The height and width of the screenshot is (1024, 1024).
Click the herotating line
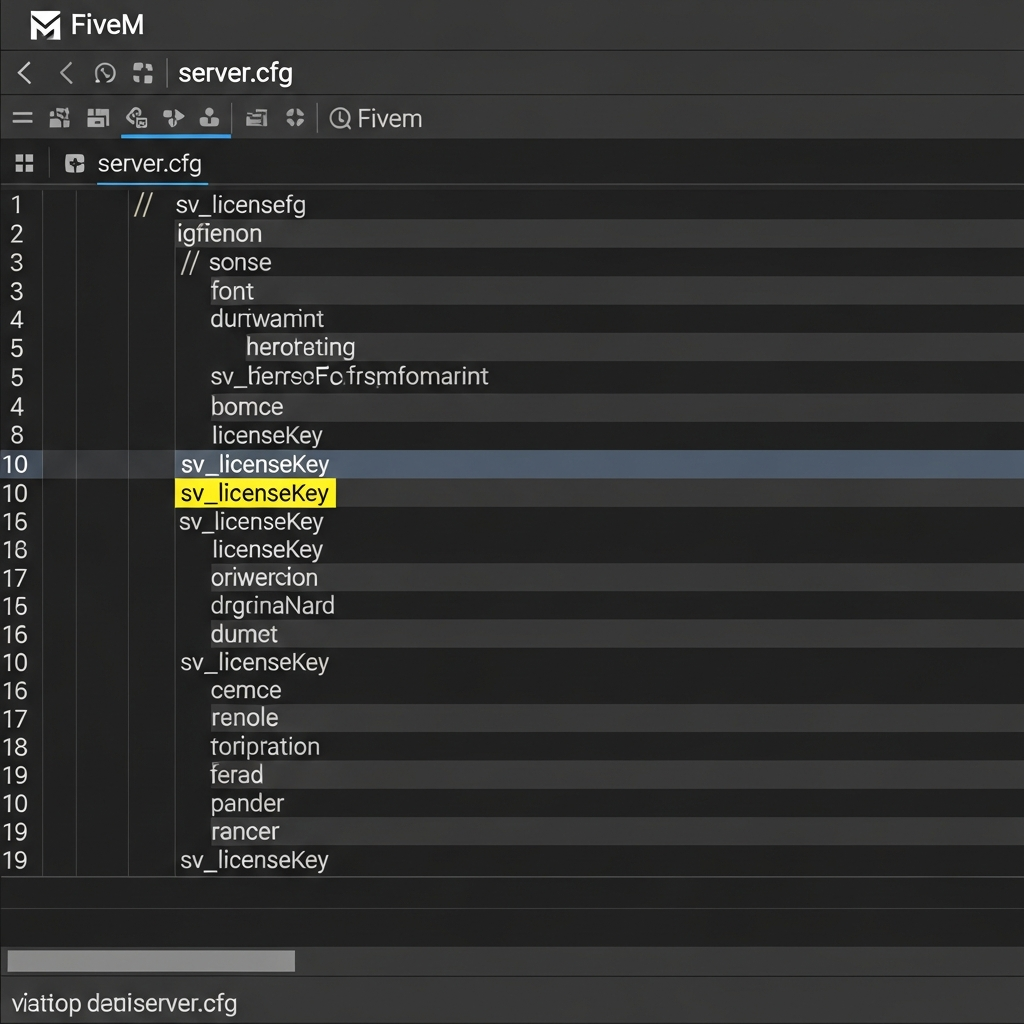[300, 347]
